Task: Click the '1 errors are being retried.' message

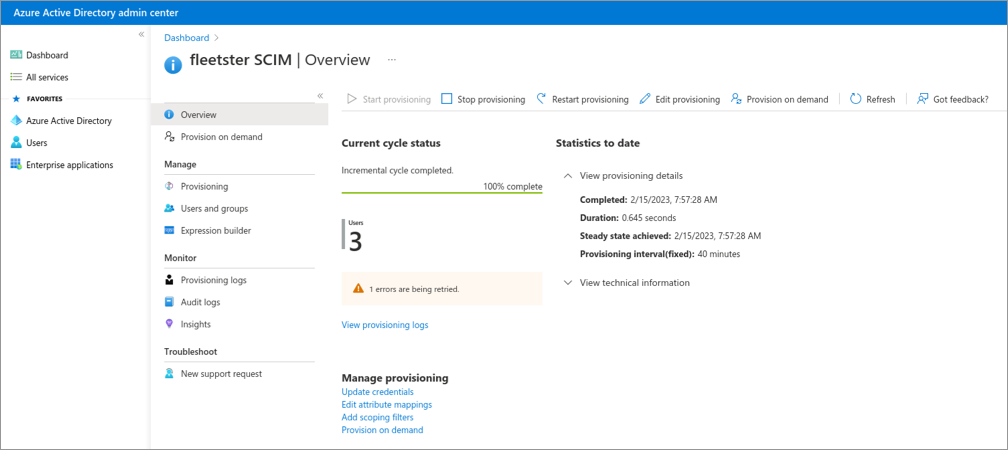Action: click(x=414, y=289)
